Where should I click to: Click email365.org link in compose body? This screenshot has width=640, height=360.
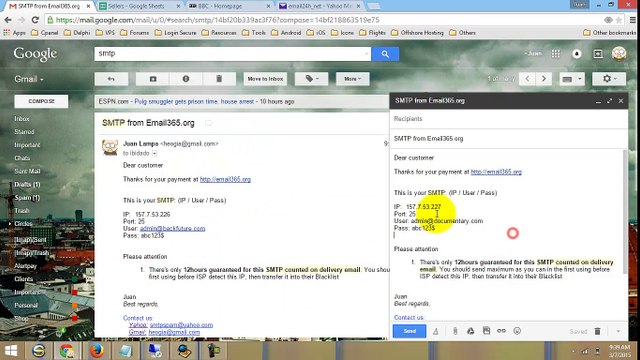[496, 172]
